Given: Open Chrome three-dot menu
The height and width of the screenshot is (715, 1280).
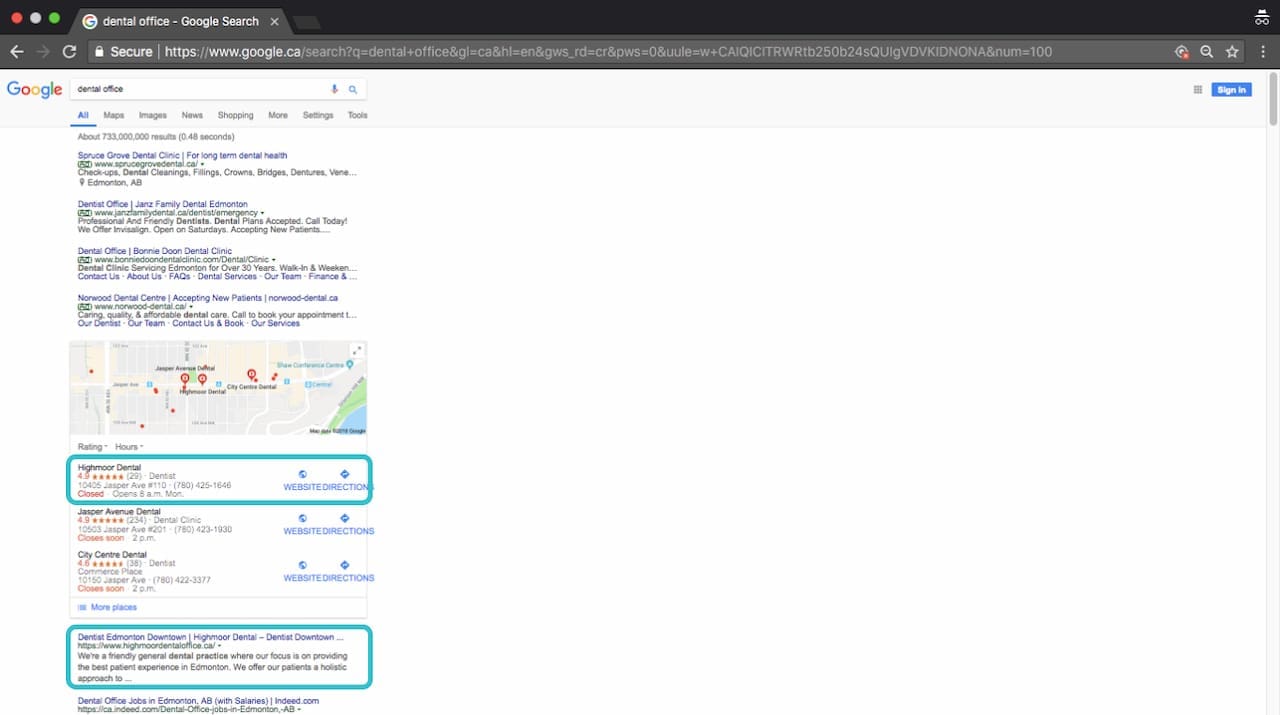Looking at the screenshot, I should 1262,51.
